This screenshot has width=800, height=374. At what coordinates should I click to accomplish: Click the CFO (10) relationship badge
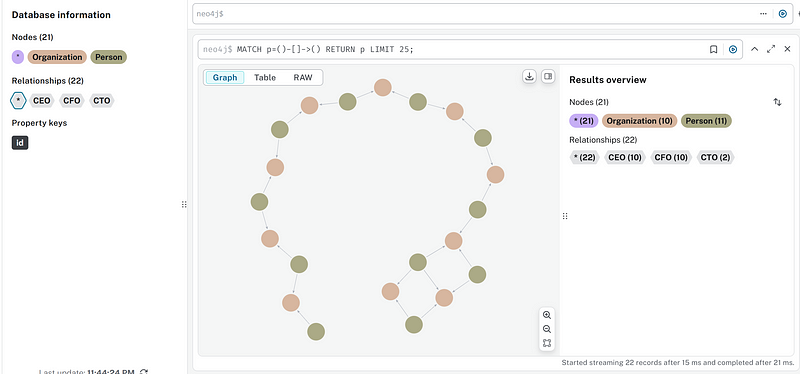(671, 158)
